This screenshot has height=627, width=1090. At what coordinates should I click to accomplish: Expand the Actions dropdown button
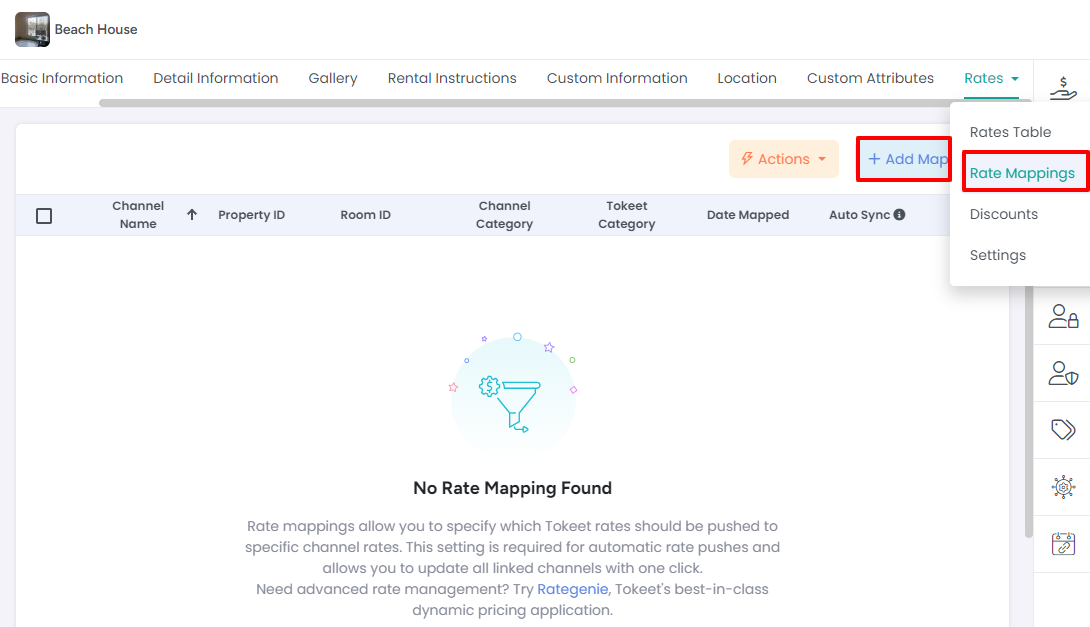point(783,159)
